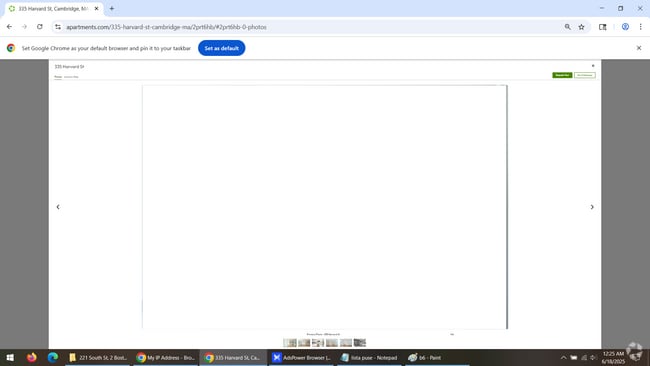Click the green button in gallery header

[562, 75]
